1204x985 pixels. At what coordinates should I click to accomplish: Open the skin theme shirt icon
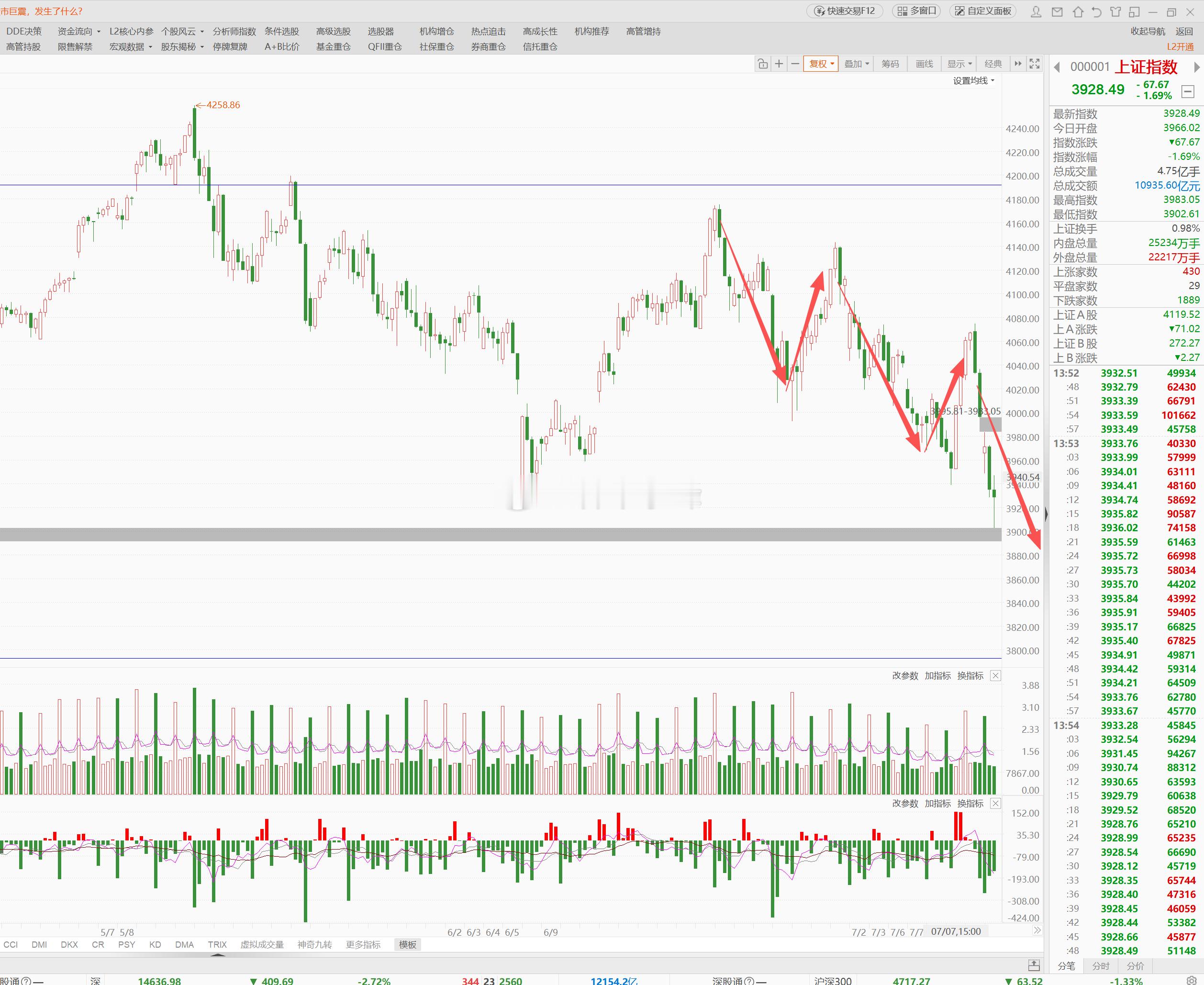point(1116,11)
